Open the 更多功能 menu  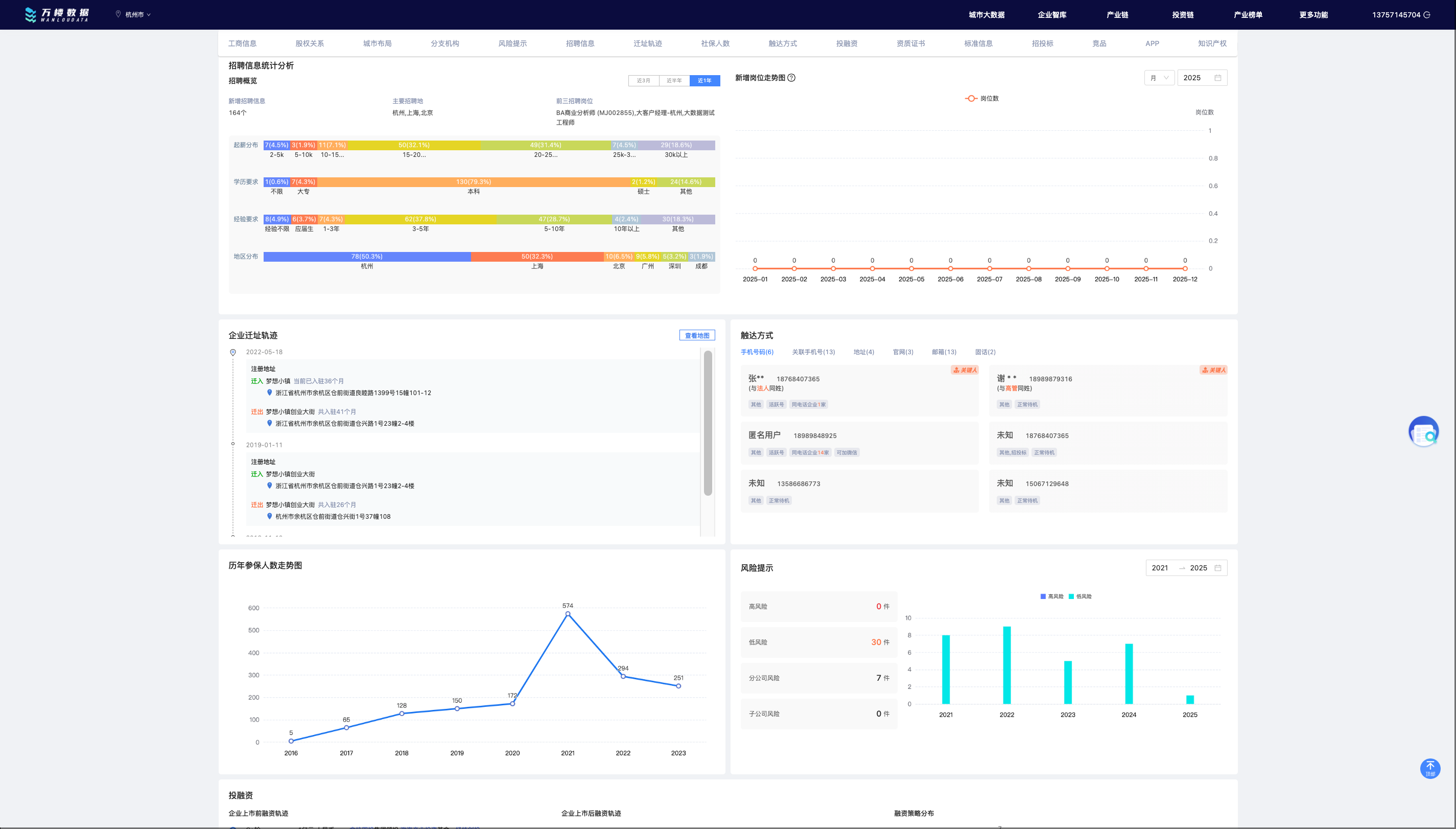click(x=1313, y=15)
